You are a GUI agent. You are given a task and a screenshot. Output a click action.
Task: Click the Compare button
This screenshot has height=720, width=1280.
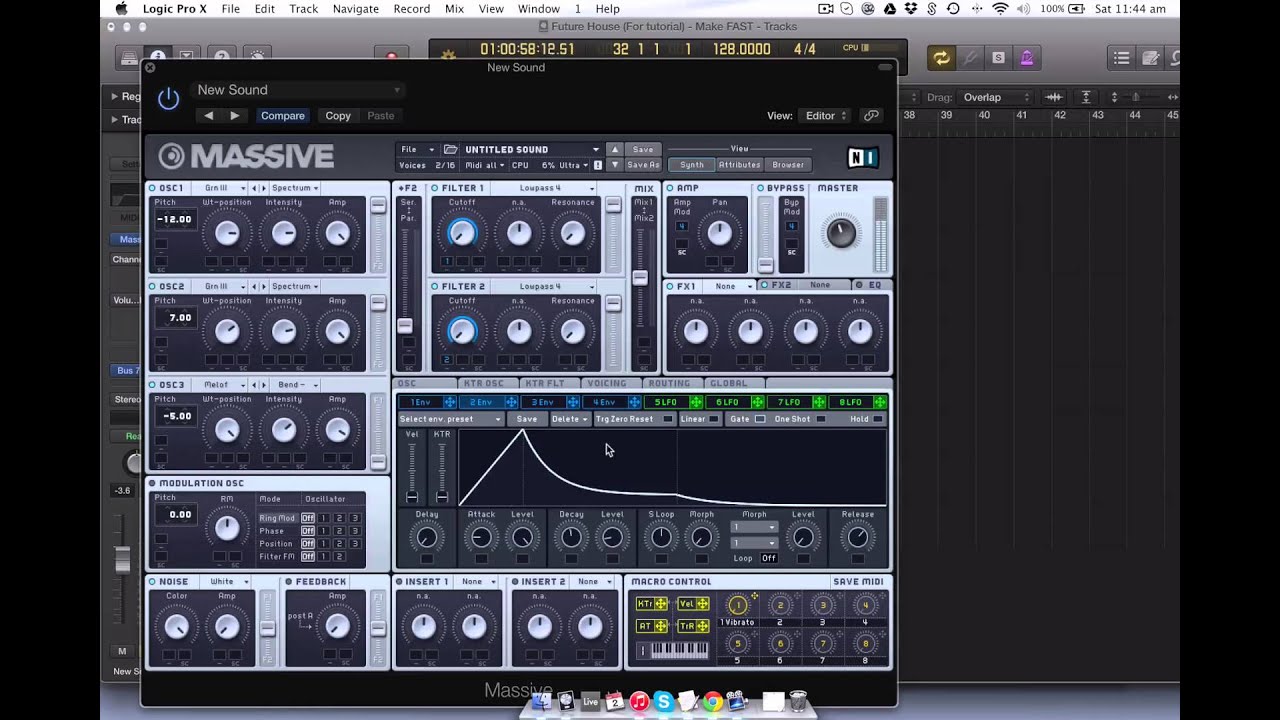tap(283, 115)
